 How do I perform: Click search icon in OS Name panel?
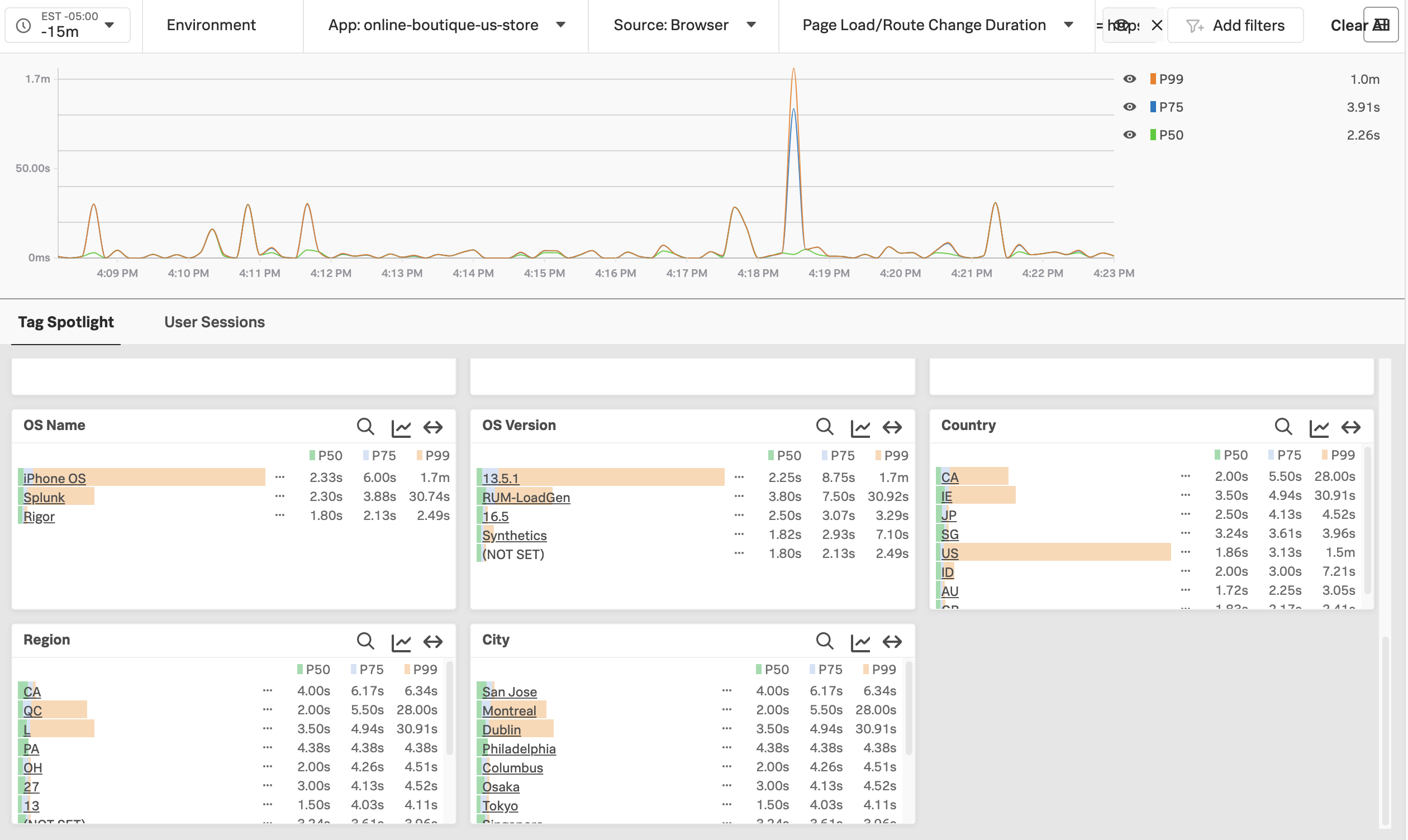[365, 426]
